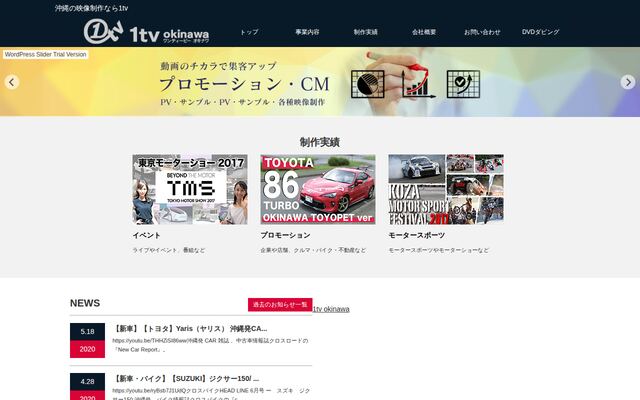
Task: Open 東京モーターショー 2017 thumbnail
Action: click(190, 189)
